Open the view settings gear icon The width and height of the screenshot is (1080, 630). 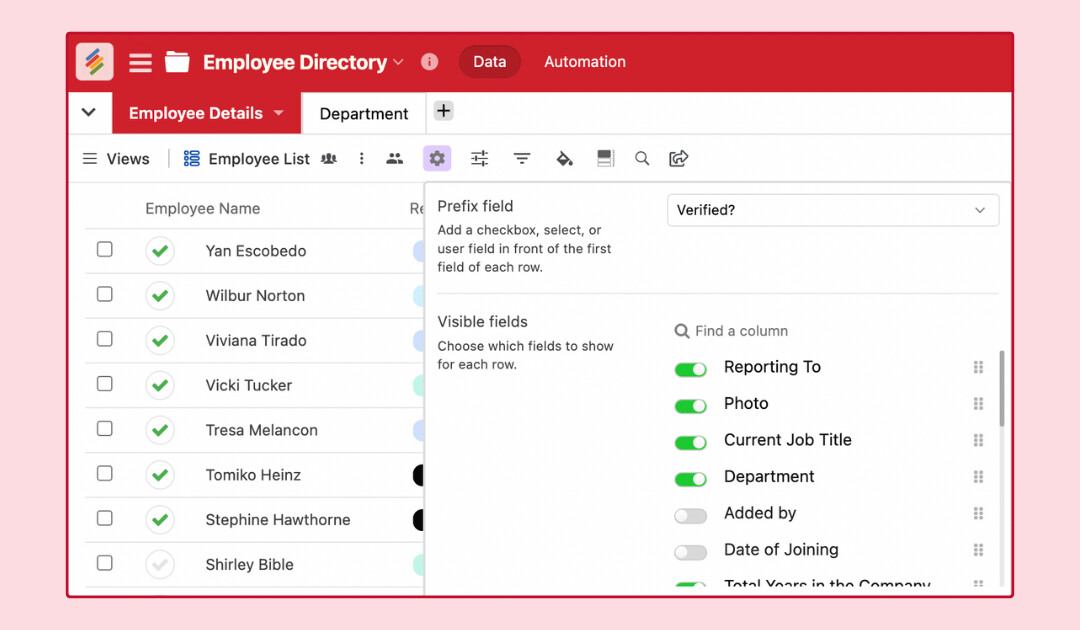437,158
